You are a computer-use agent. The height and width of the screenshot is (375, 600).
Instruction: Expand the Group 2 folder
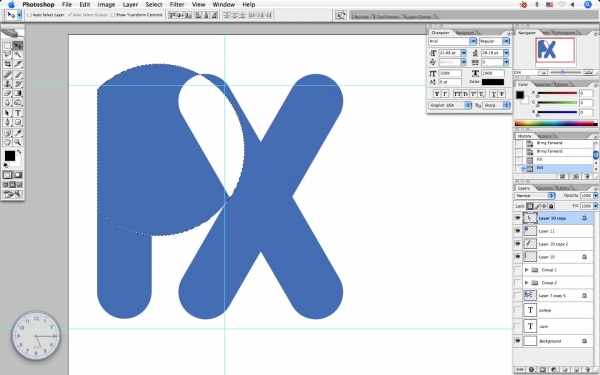(527, 283)
